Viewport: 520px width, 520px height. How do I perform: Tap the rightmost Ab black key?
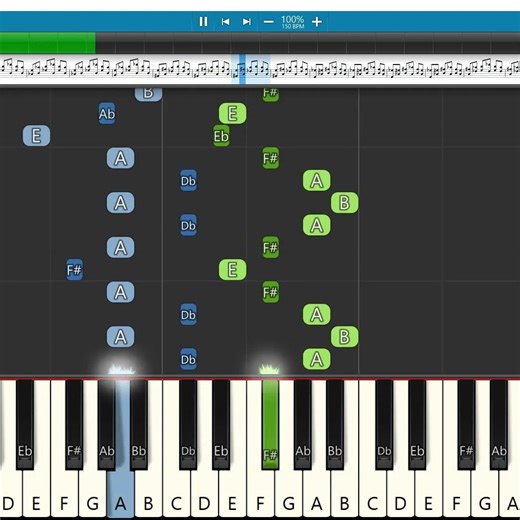pos(499,424)
